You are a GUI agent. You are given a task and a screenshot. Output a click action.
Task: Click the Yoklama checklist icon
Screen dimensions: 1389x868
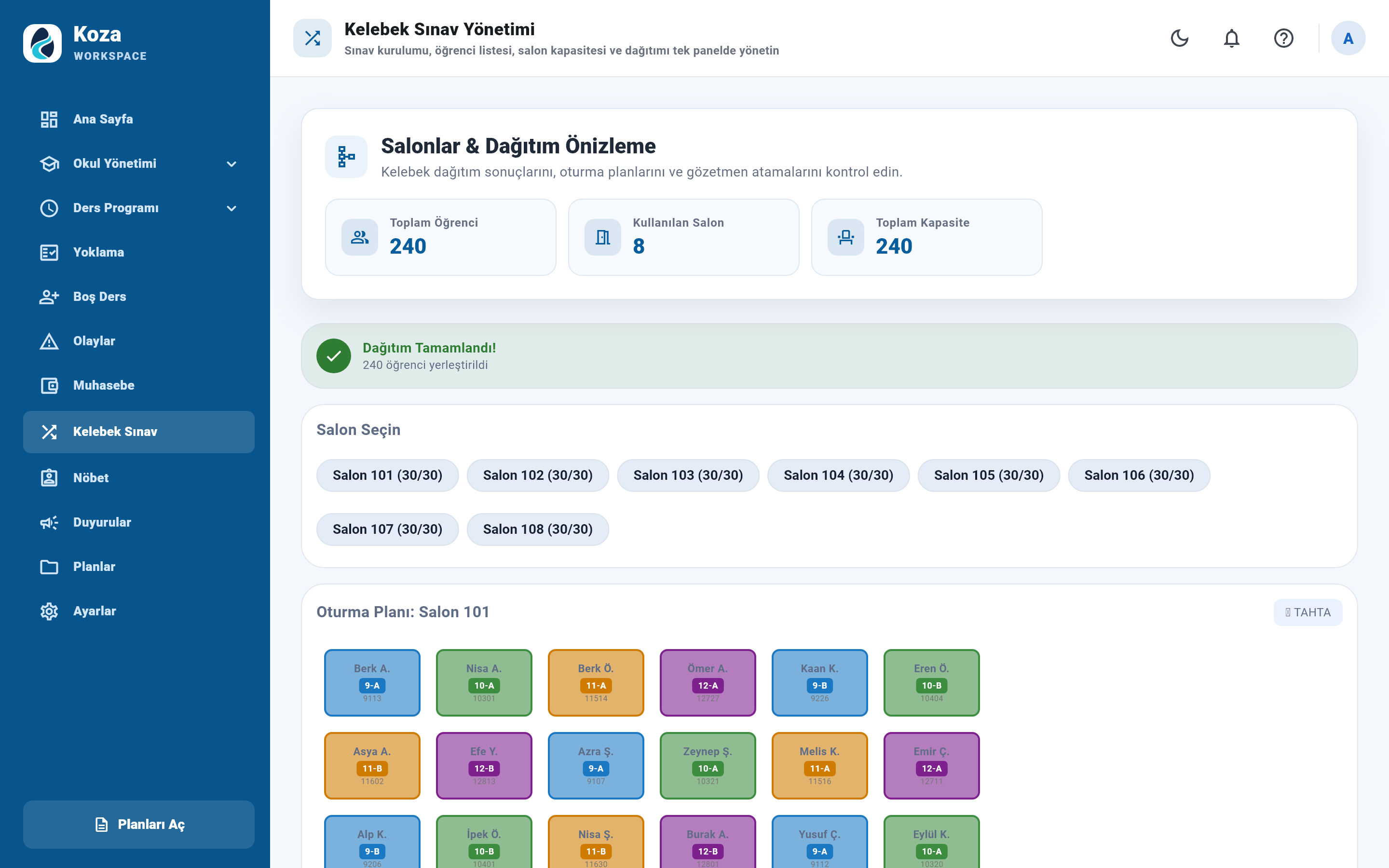point(49,253)
